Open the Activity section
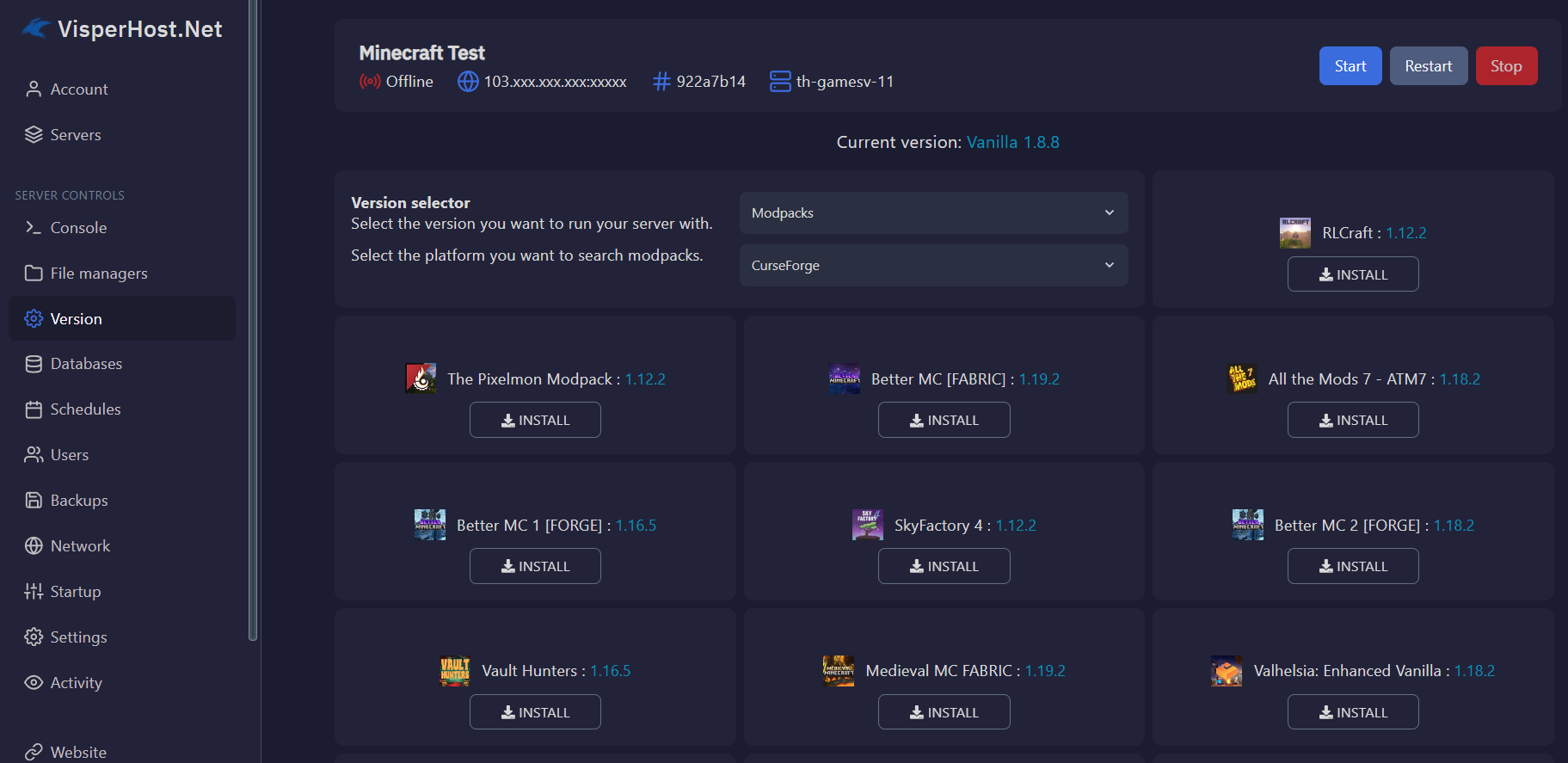 point(122,683)
